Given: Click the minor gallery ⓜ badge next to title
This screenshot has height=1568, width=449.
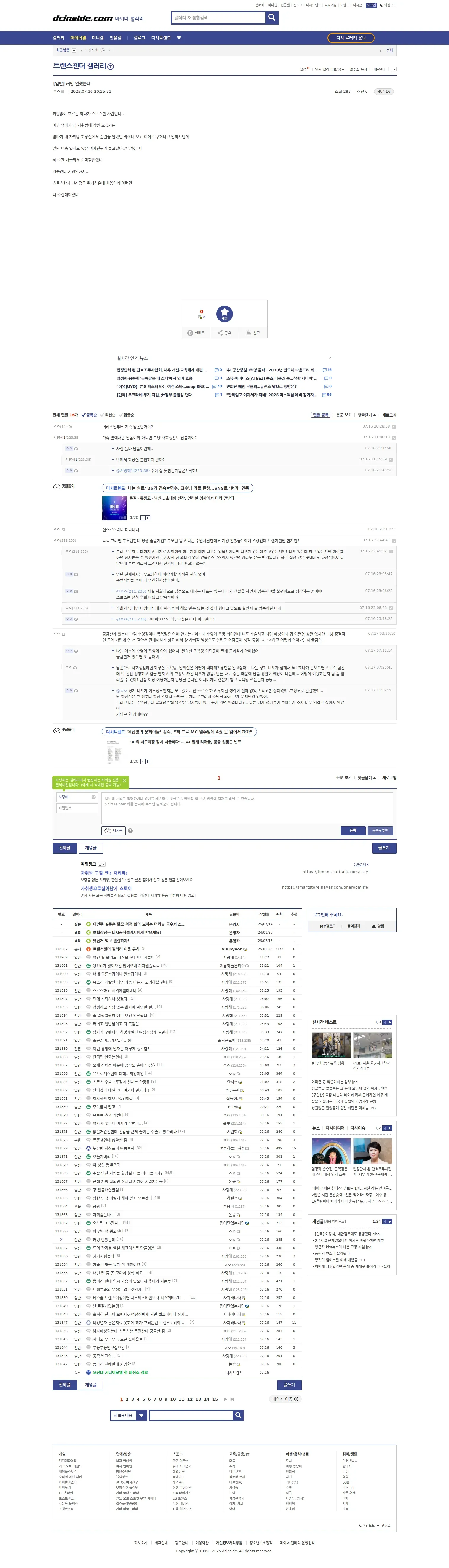Looking at the screenshot, I should [111, 66].
